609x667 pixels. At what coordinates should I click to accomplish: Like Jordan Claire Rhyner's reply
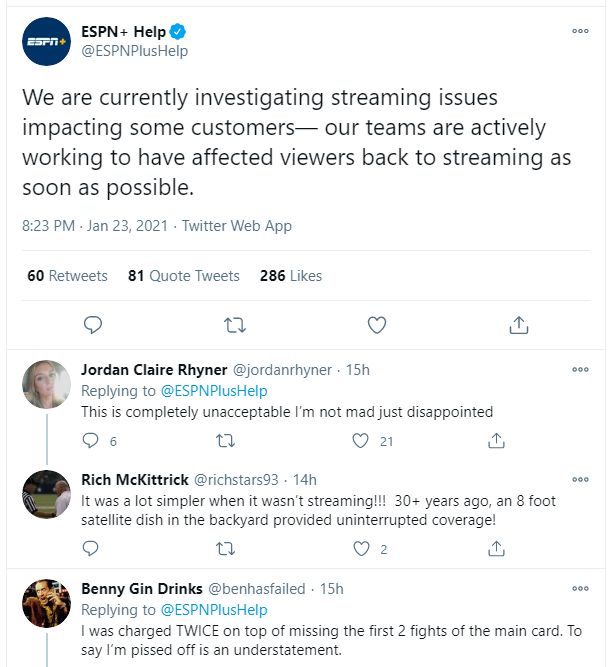tap(361, 440)
